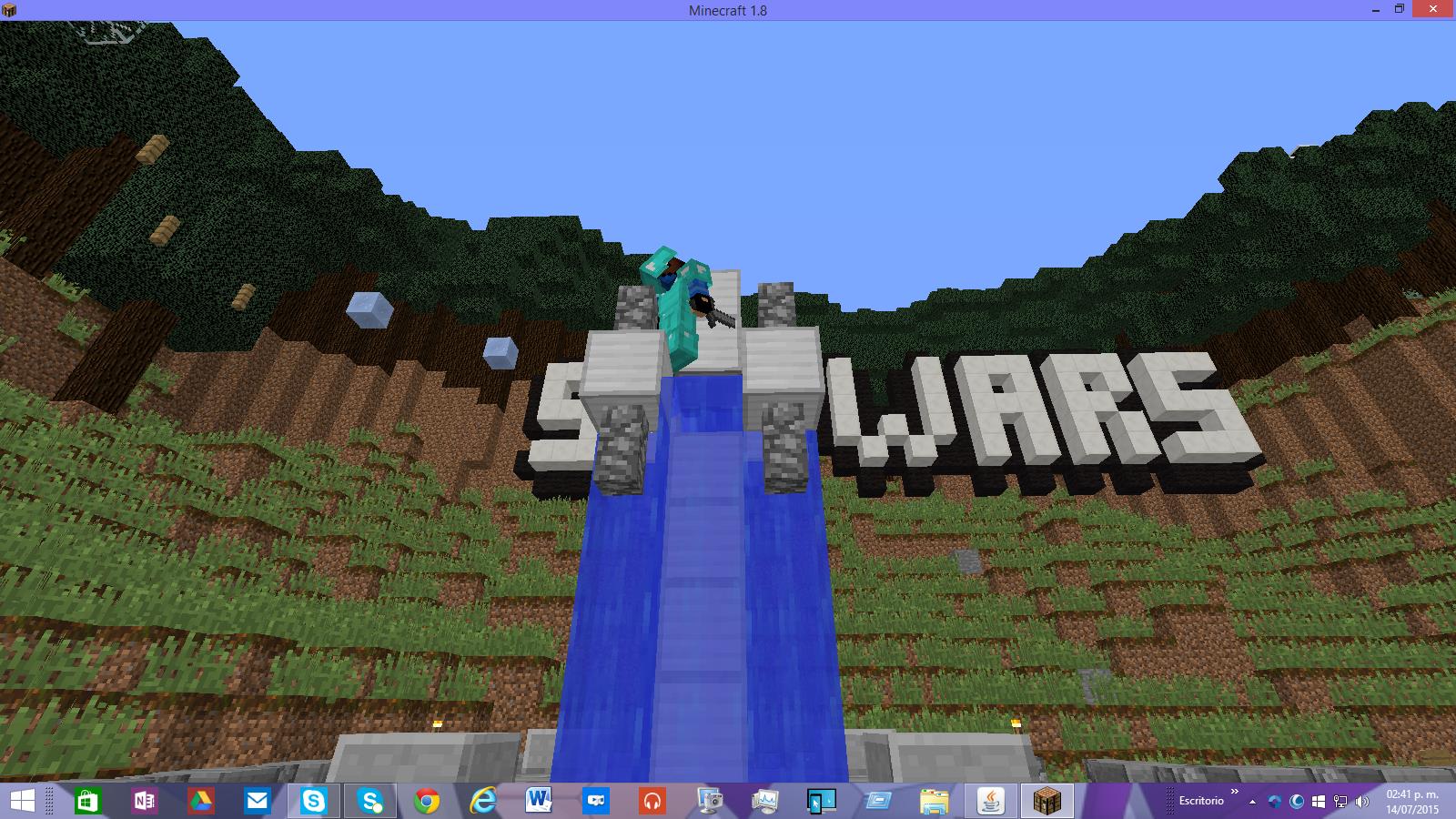
Task: Expand the Escritorio toolbar double chevron
Action: pyautogui.click(x=1235, y=793)
